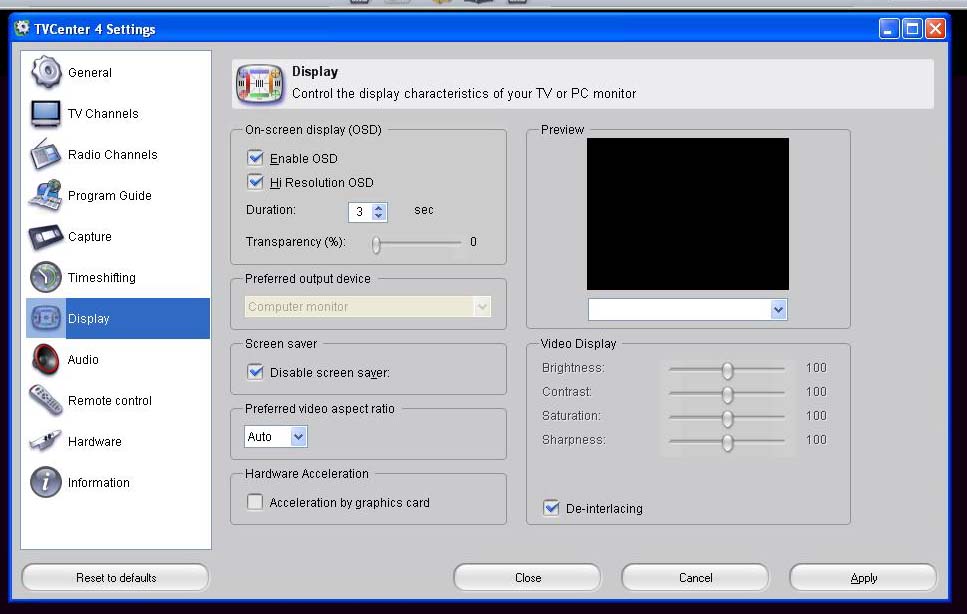Maximize the TVCenter Settings window
967x614 pixels.
pos(912,28)
